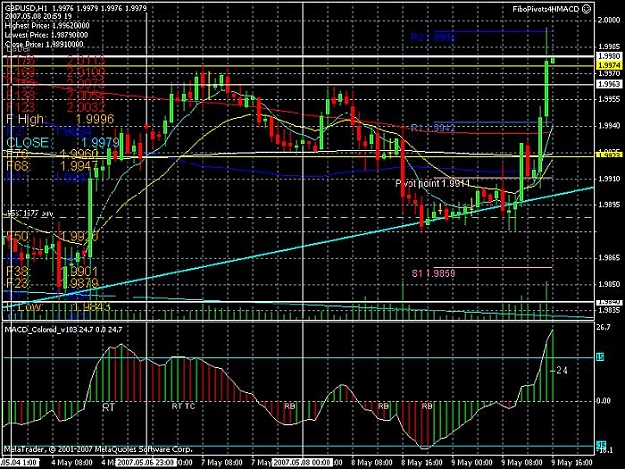Click the F High 1.9996 label
This screenshot has width=625, height=469.
[60, 119]
